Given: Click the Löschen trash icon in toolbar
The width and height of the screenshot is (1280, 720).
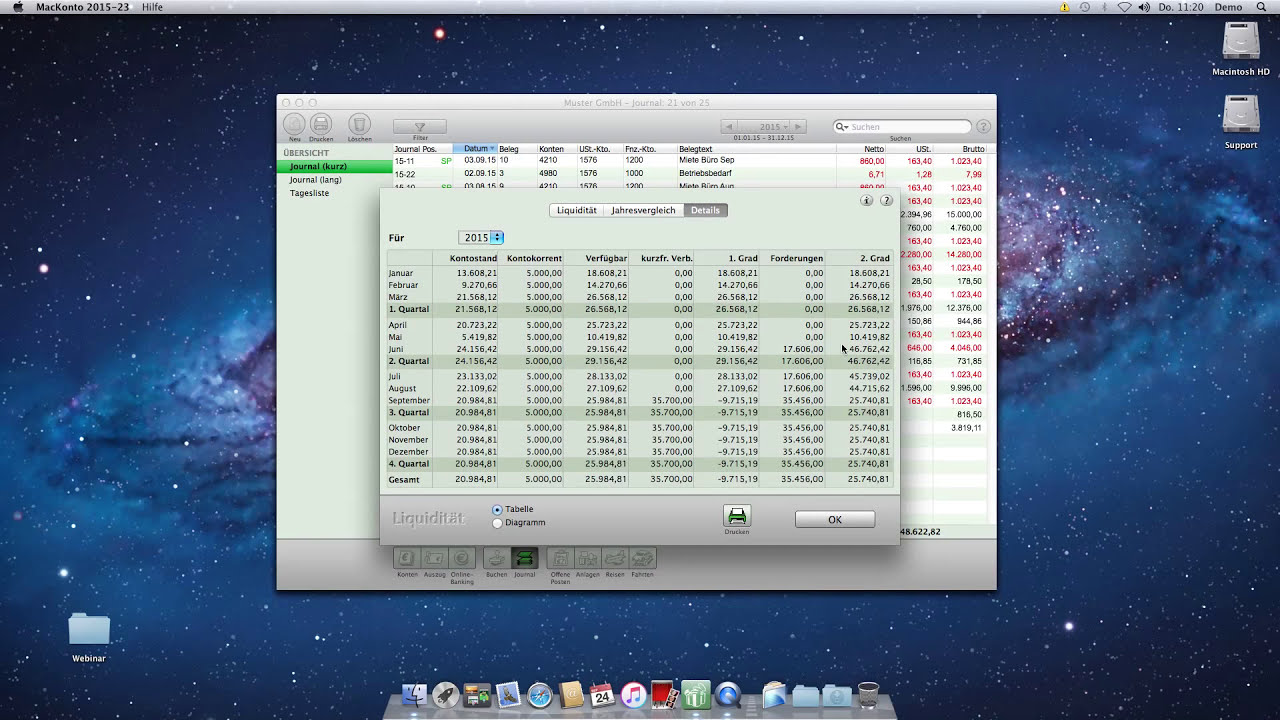Looking at the screenshot, I should click(x=359, y=124).
